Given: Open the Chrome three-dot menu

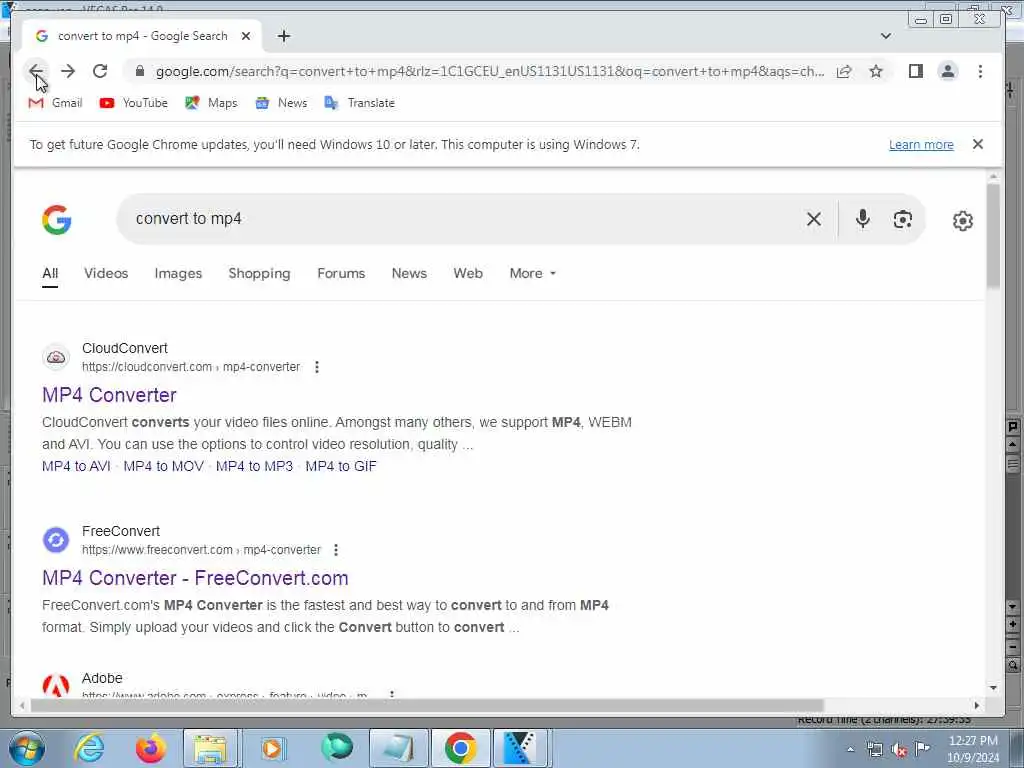Looking at the screenshot, I should click(980, 71).
